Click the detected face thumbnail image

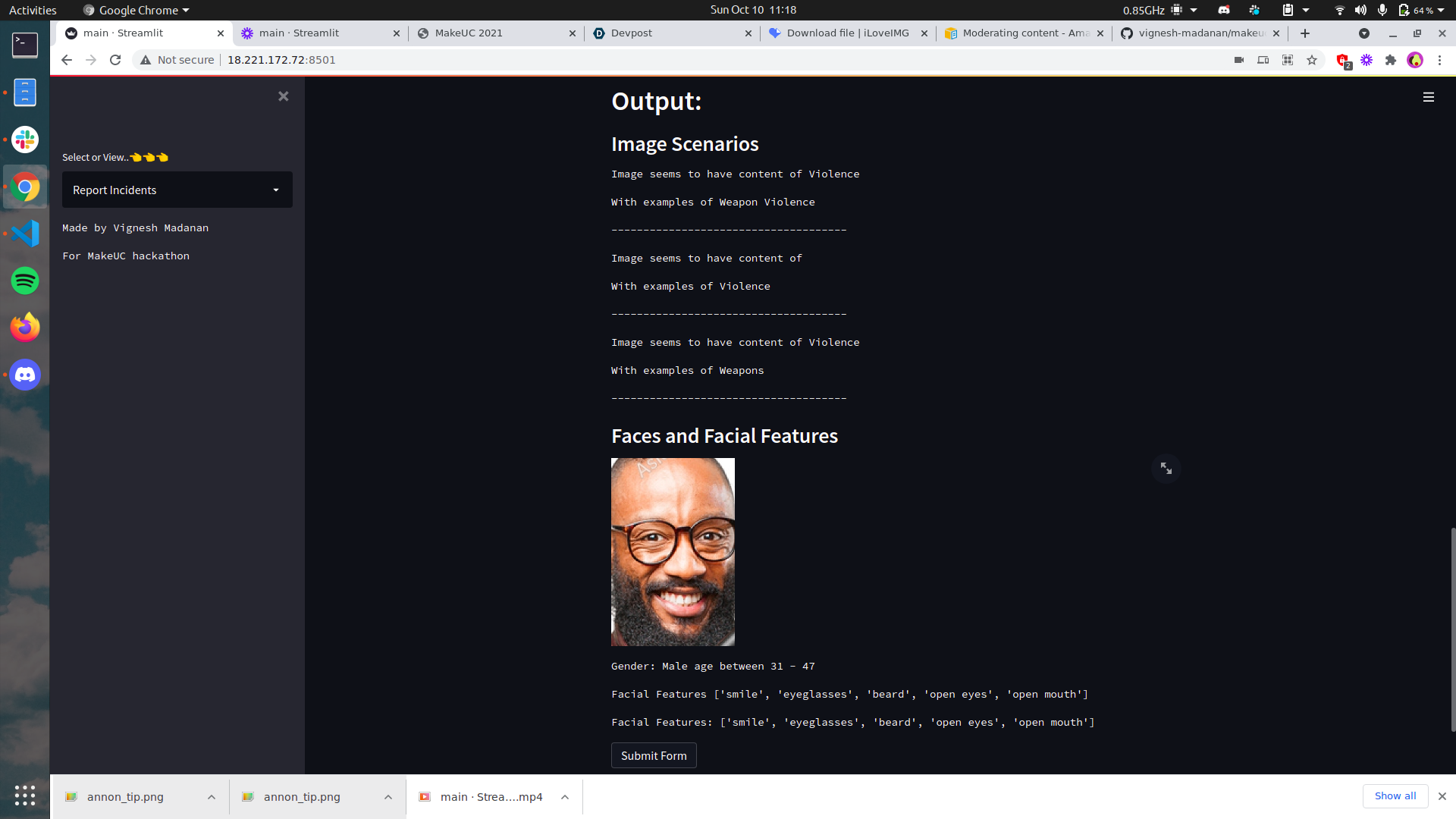click(x=673, y=552)
